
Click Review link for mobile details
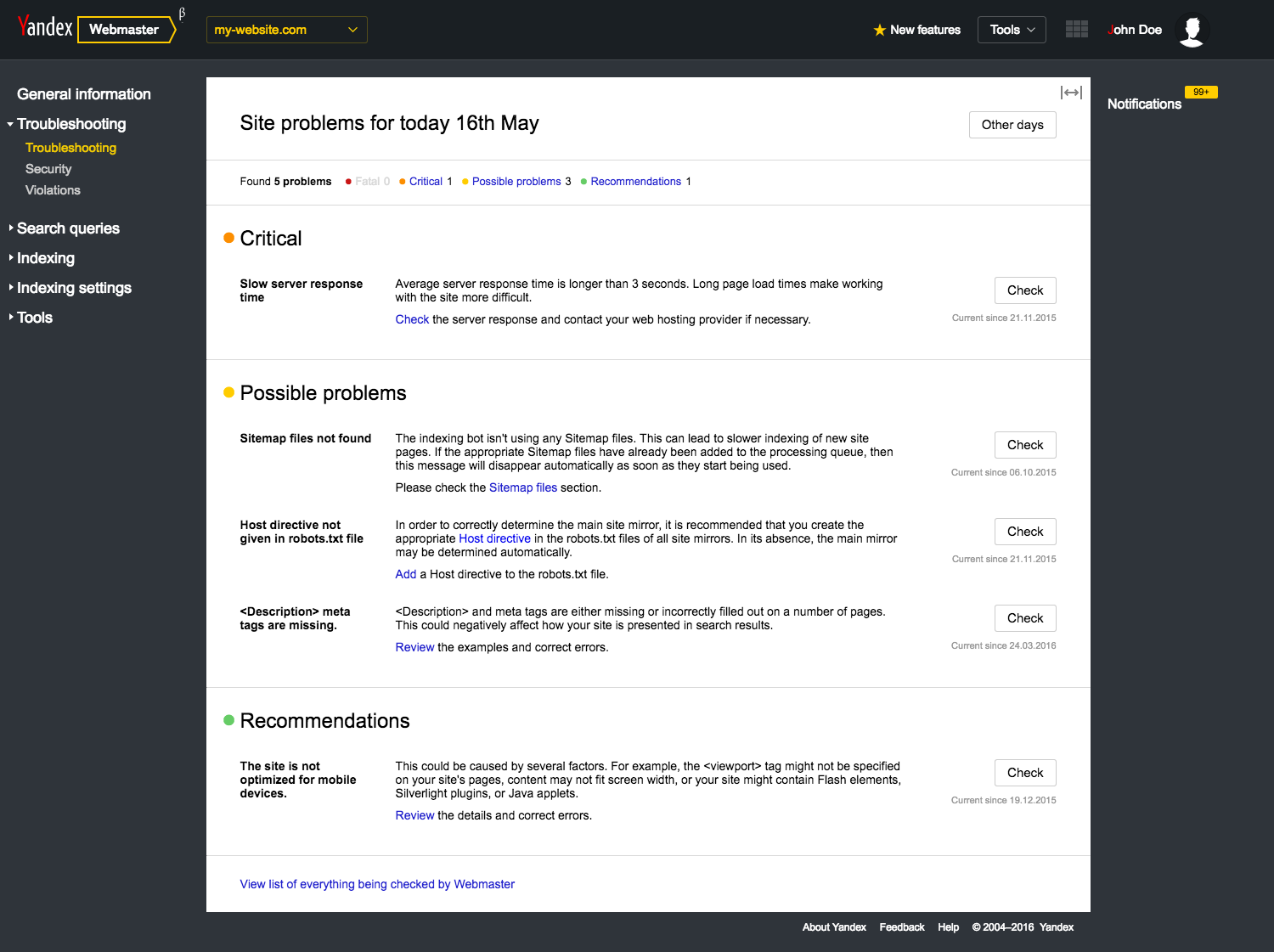tap(414, 815)
